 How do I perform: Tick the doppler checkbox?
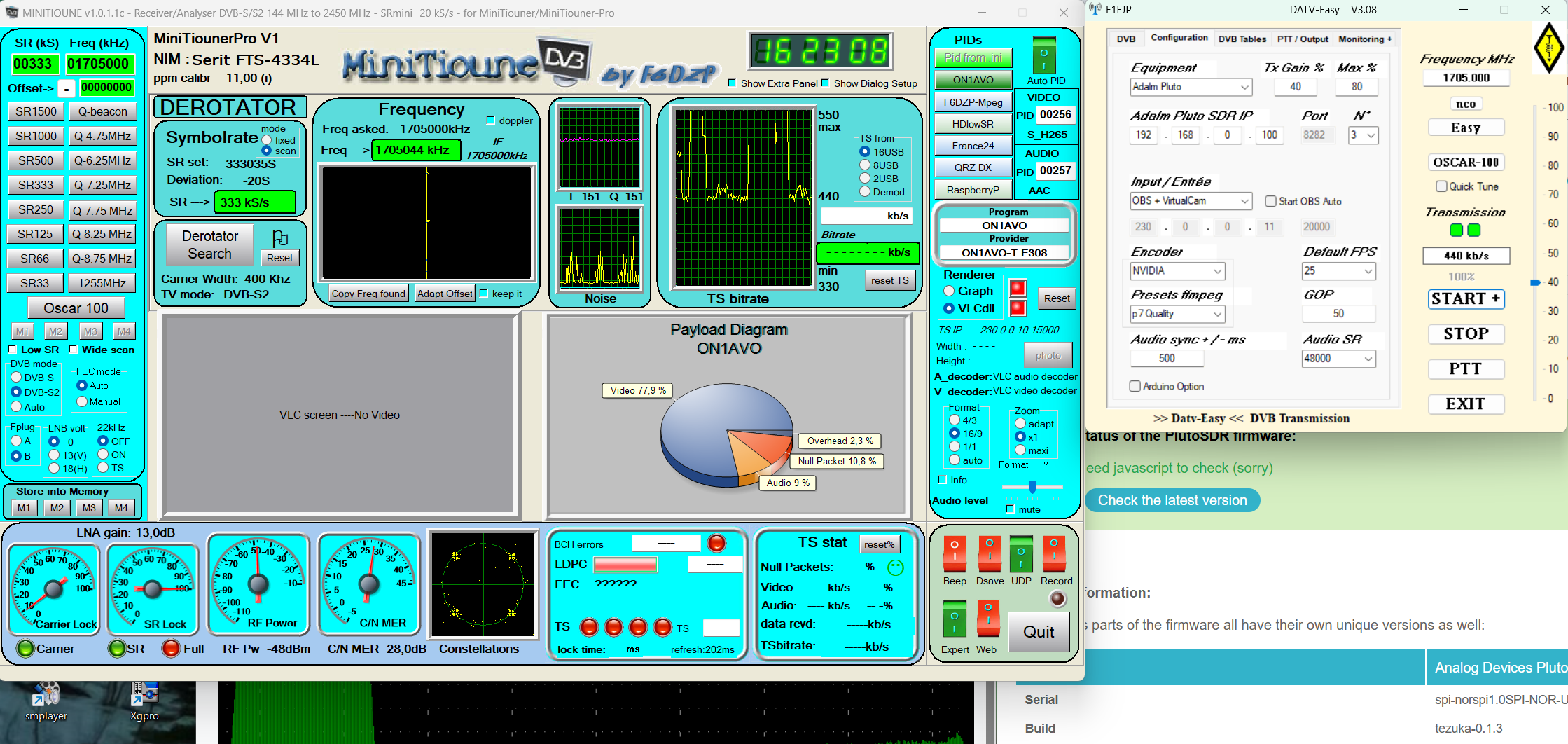click(490, 120)
